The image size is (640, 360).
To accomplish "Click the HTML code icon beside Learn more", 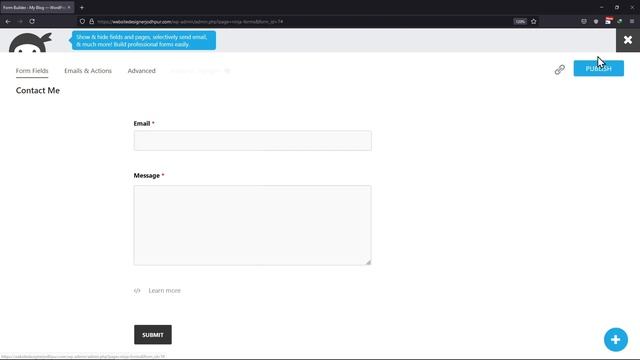I will (137, 291).
